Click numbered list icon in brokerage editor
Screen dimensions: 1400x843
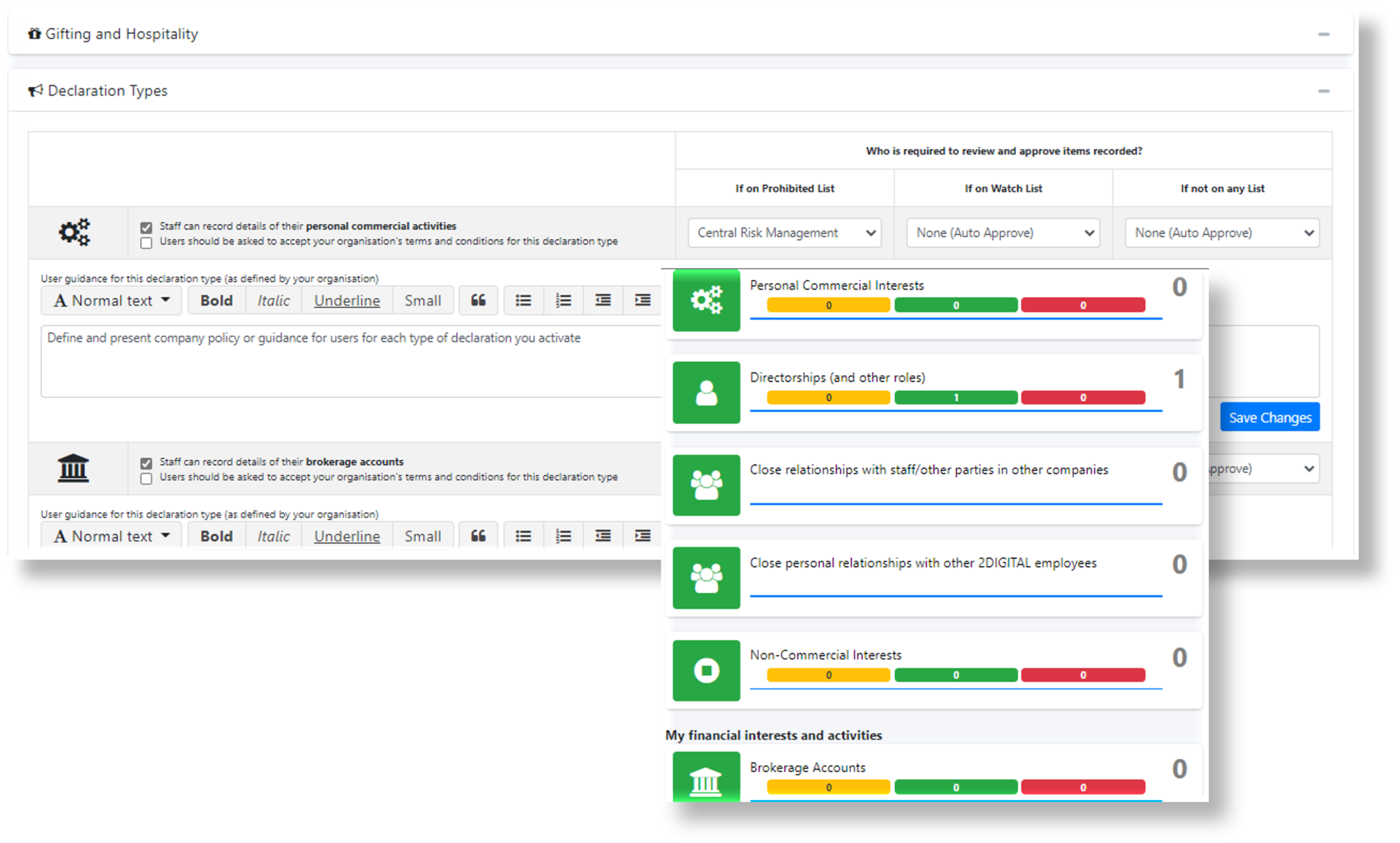563,536
